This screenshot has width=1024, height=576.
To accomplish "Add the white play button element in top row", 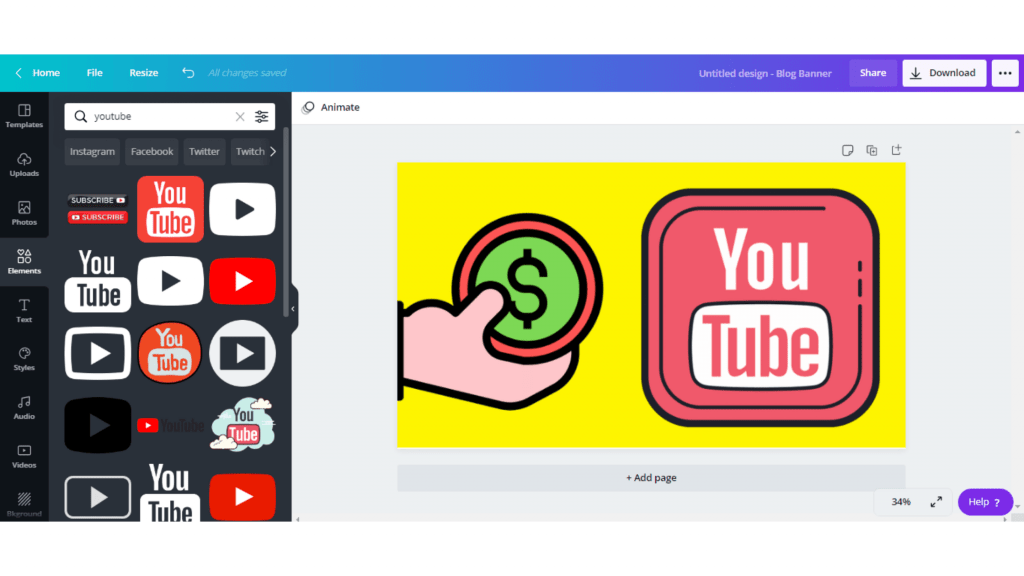I will (x=242, y=209).
